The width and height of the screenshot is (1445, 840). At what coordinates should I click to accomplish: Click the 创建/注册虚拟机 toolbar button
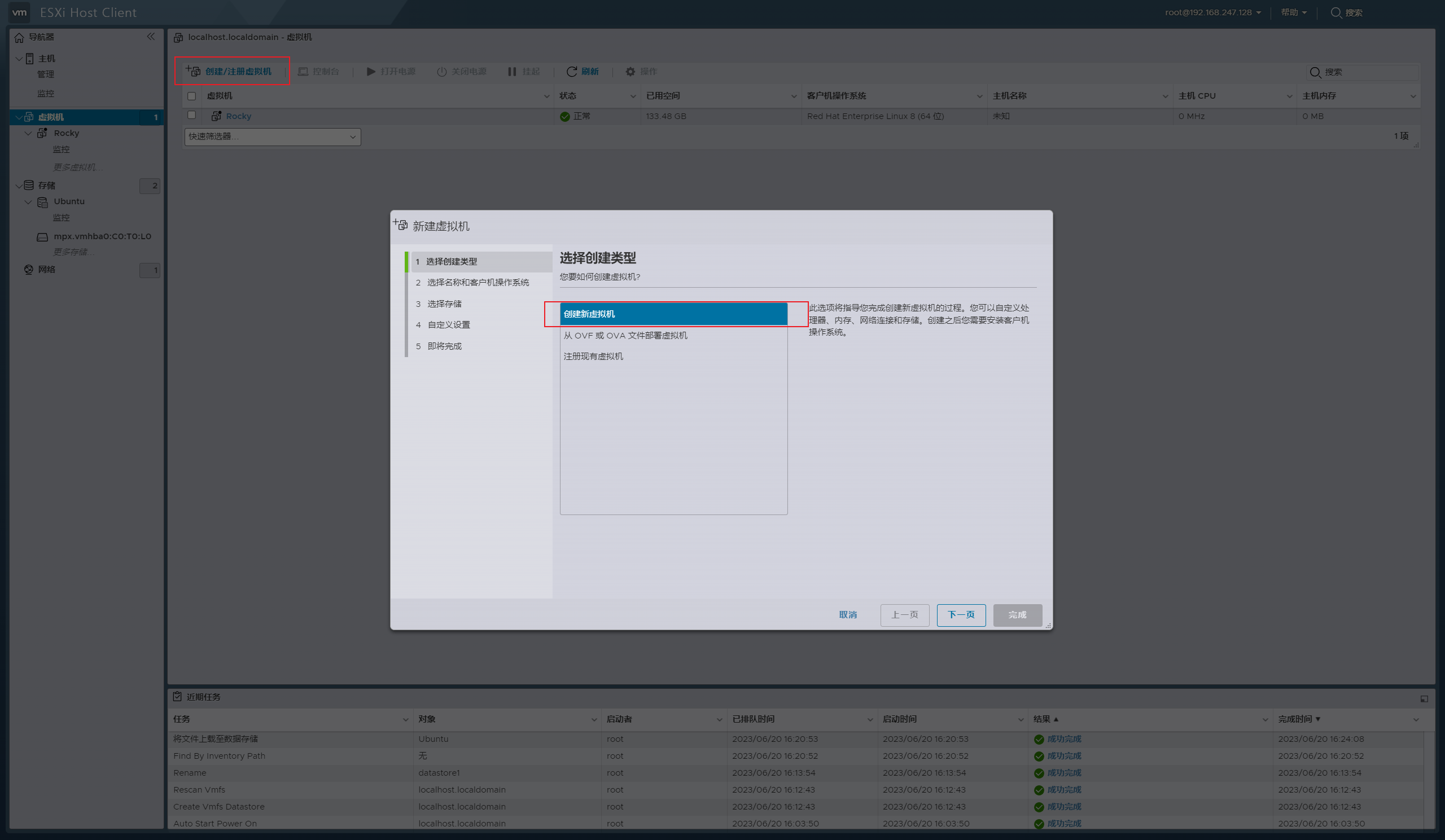point(230,71)
